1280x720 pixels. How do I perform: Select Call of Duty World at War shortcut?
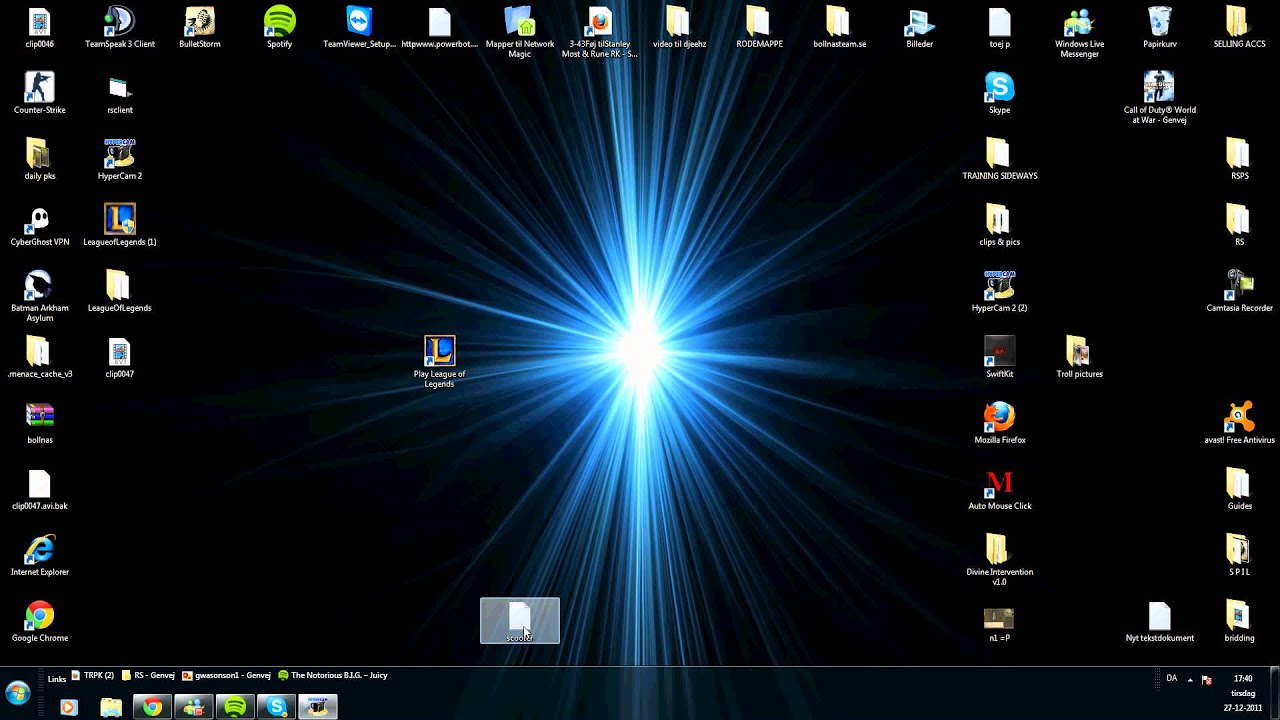(x=1160, y=98)
